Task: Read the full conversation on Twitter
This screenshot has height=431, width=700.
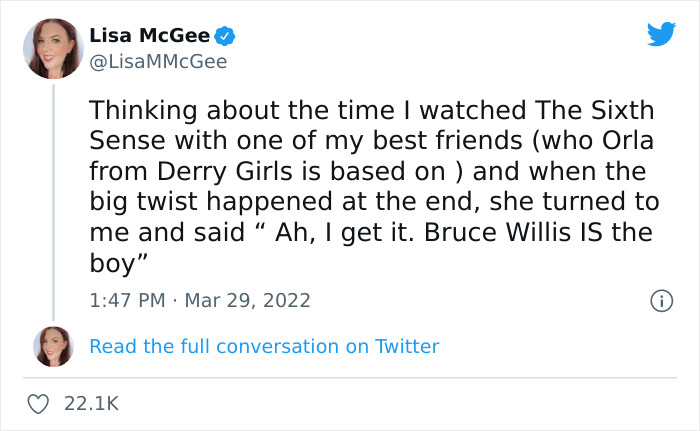Action: [x=264, y=346]
